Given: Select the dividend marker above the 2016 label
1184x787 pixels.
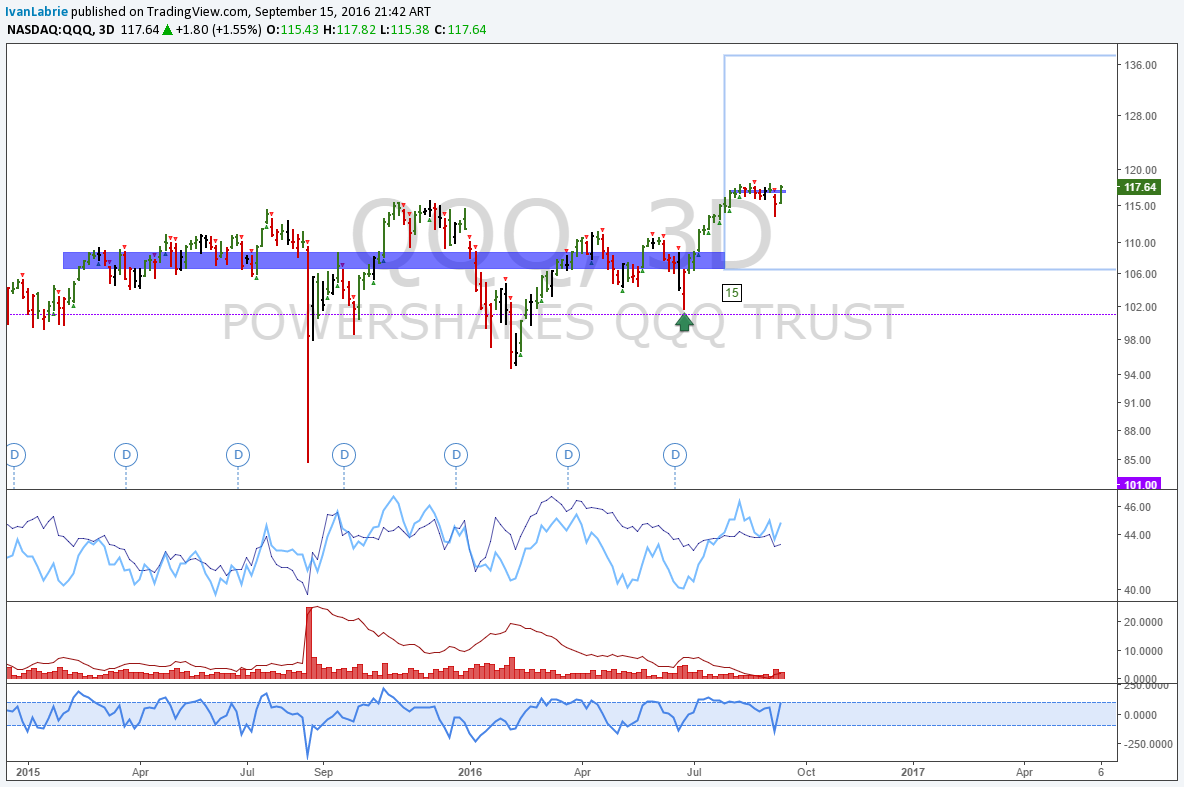Looking at the screenshot, I should point(455,455).
